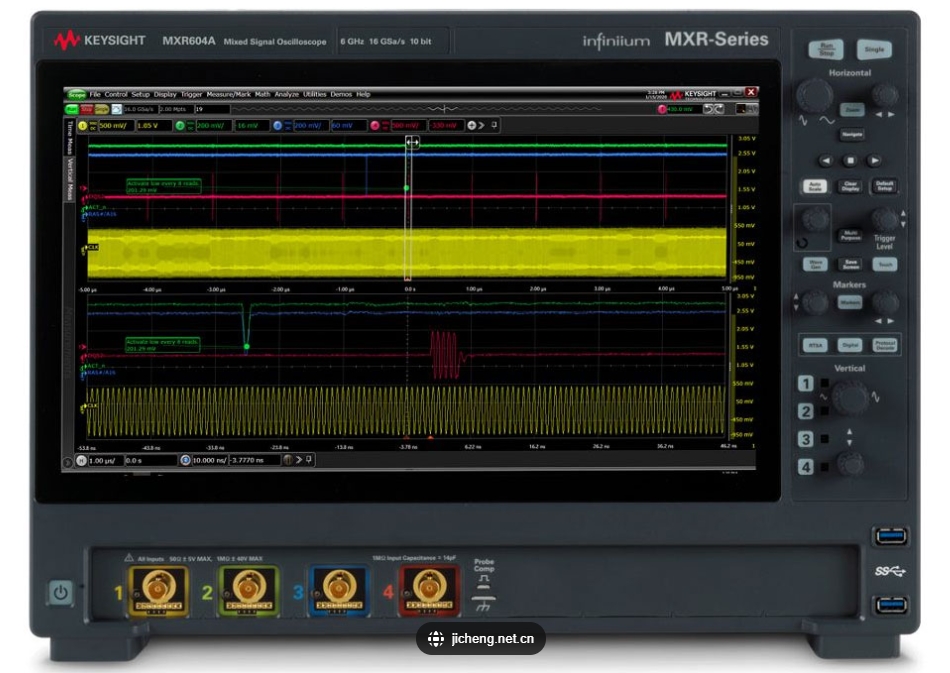Expand channel bar with chevron arrow
Viewport: 950px width, 673px height.
[482, 125]
